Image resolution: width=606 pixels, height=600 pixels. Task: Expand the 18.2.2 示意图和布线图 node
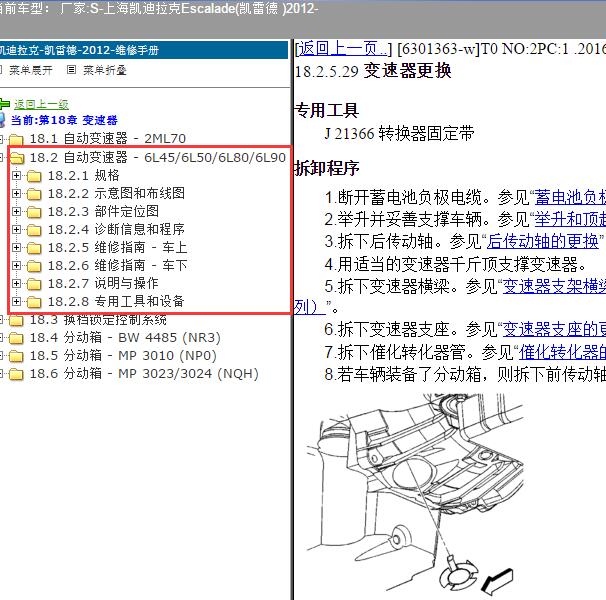coord(16,193)
